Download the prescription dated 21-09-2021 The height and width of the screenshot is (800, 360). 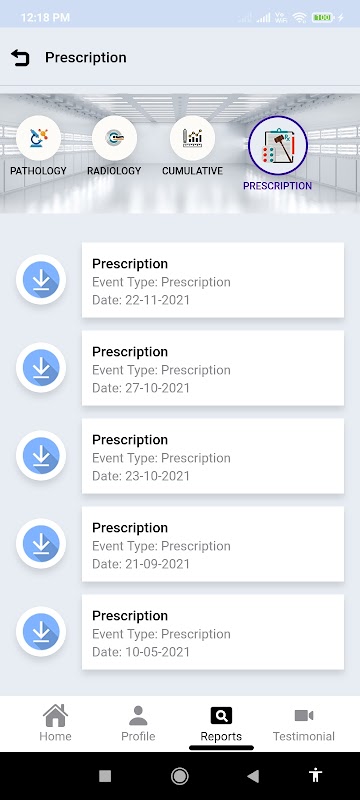pyautogui.click(x=41, y=543)
